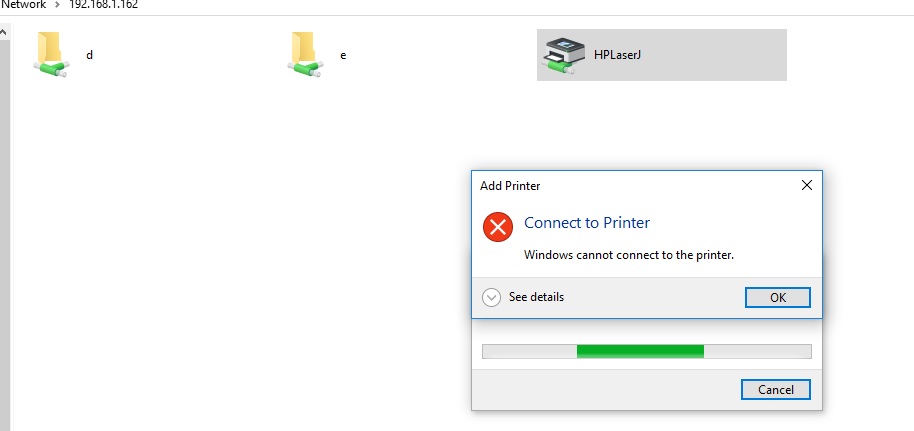Select the HPLaserJ printer name label
Screen dimensions: 914x431
pyautogui.click(x=616, y=55)
